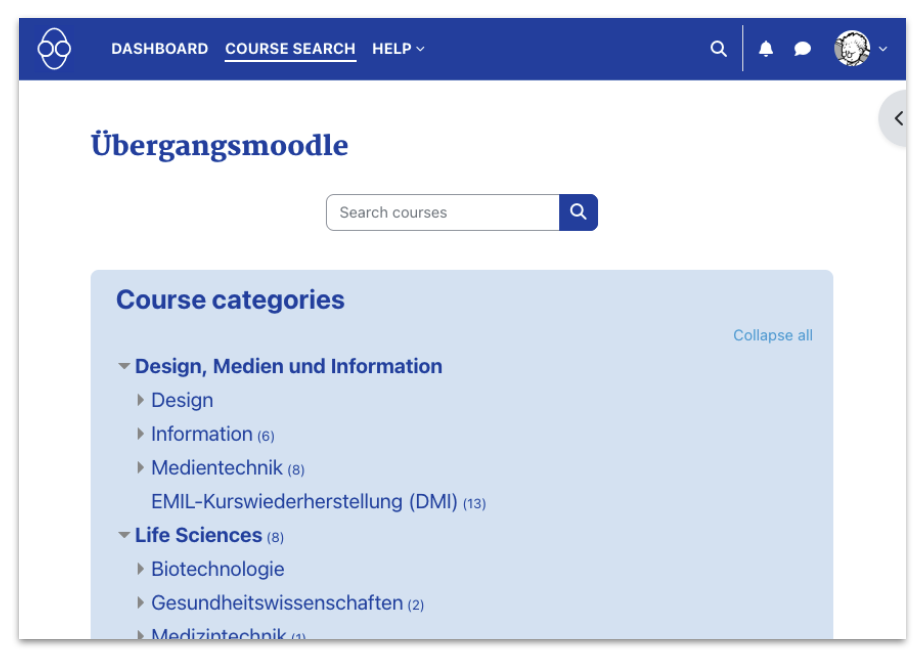Click the Collapse all link
Screen dimensions: 923x659
(772, 336)
